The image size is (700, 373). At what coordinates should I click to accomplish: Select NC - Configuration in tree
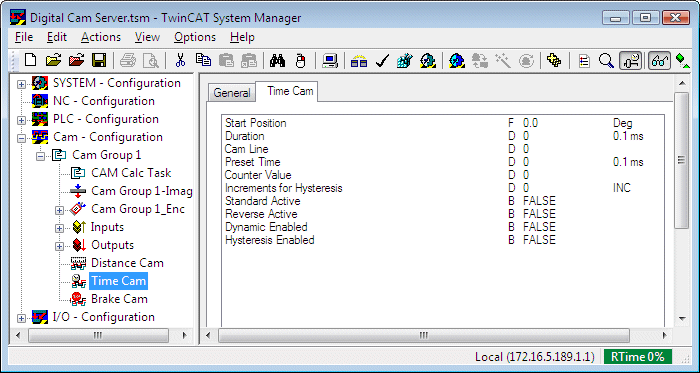coord(104,101)
